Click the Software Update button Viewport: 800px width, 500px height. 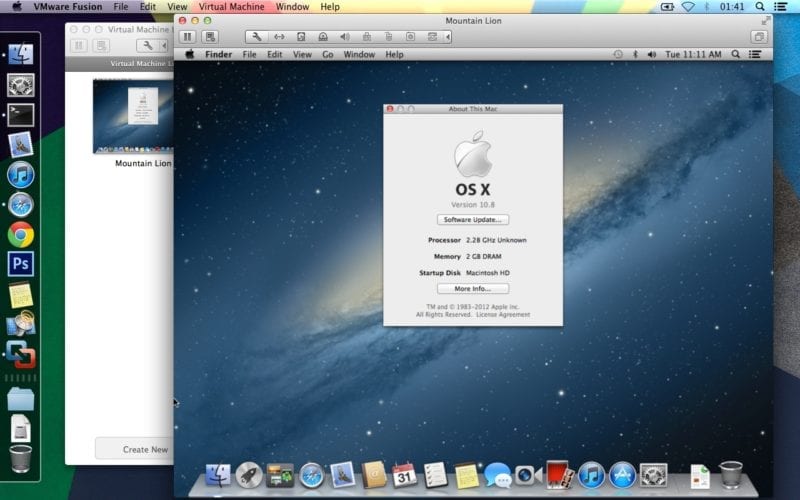click(473, 220)
